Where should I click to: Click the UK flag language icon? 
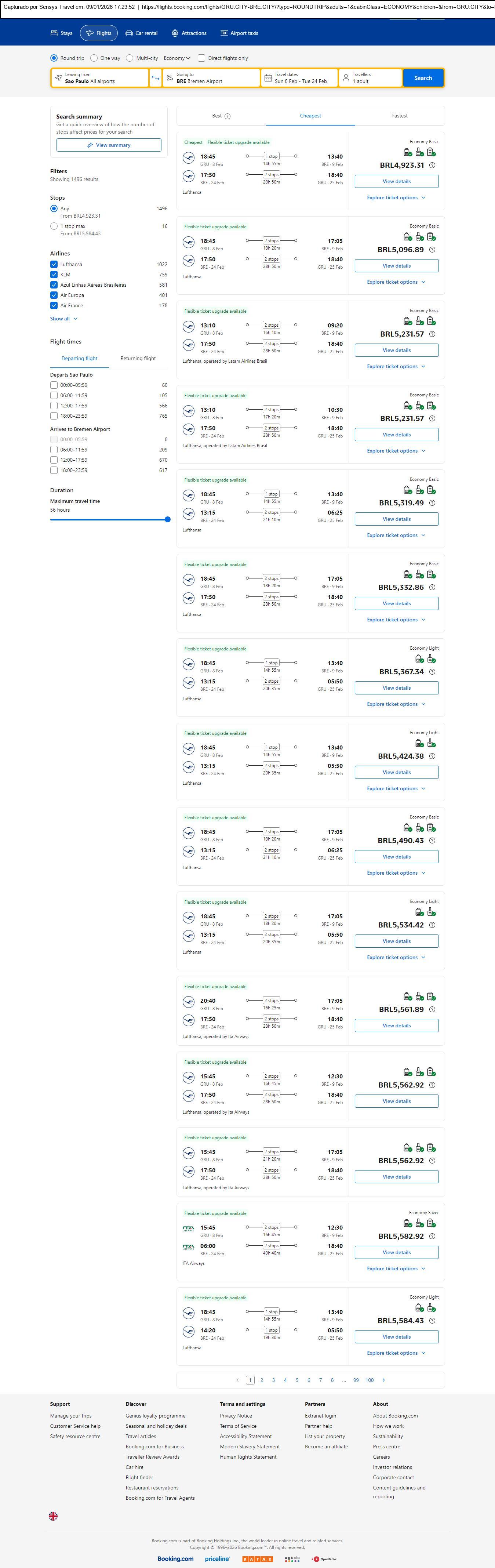click(x=54, y=1516)
